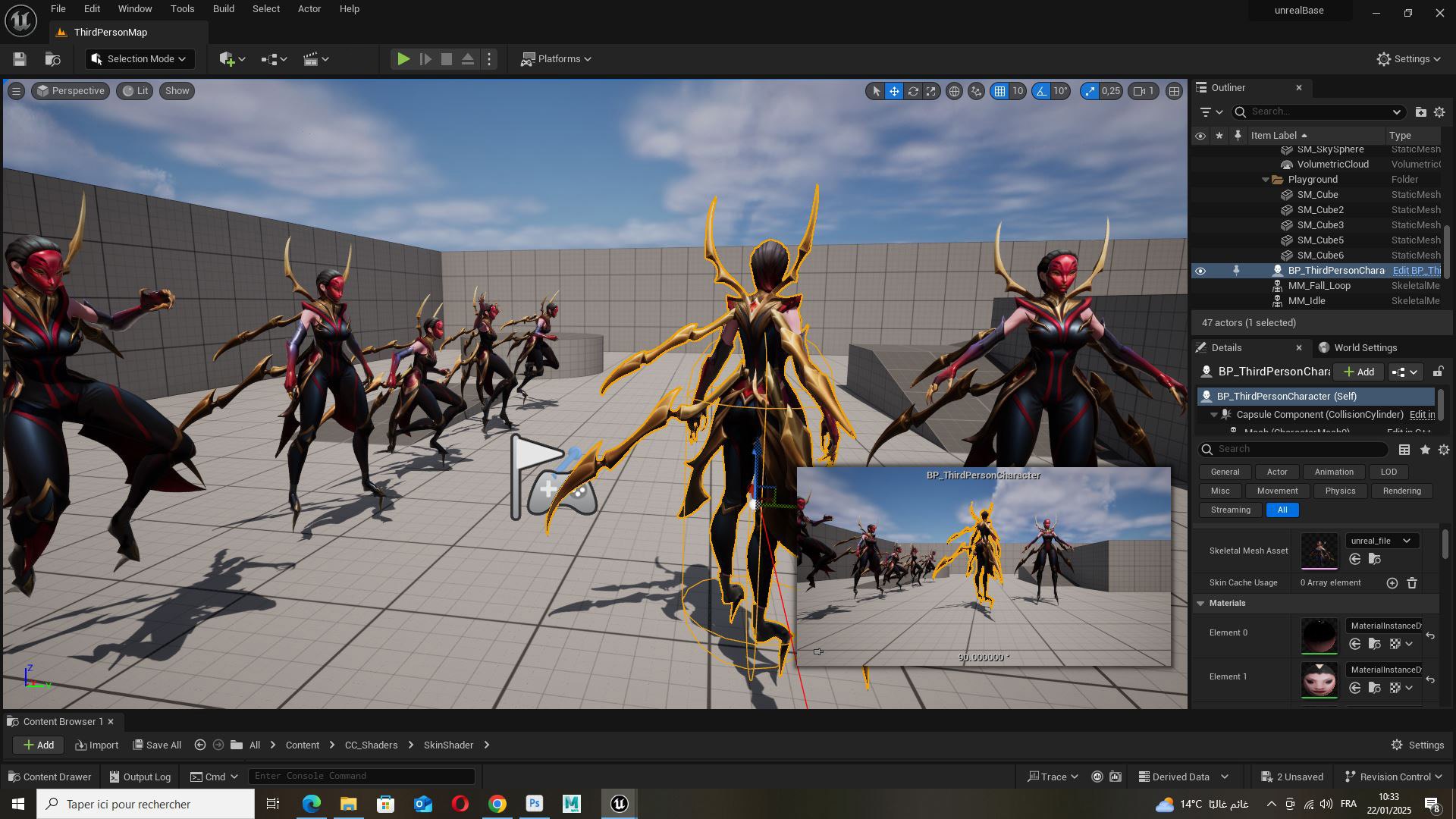The width and height of the screenshot is (1456, 819).
Task: Open the File menu
Action: click(58, 9)
